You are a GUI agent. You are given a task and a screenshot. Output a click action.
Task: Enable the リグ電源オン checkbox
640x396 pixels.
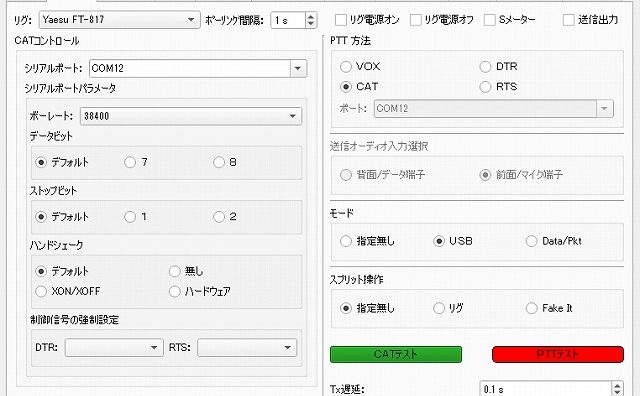click(x=340, y=20)
